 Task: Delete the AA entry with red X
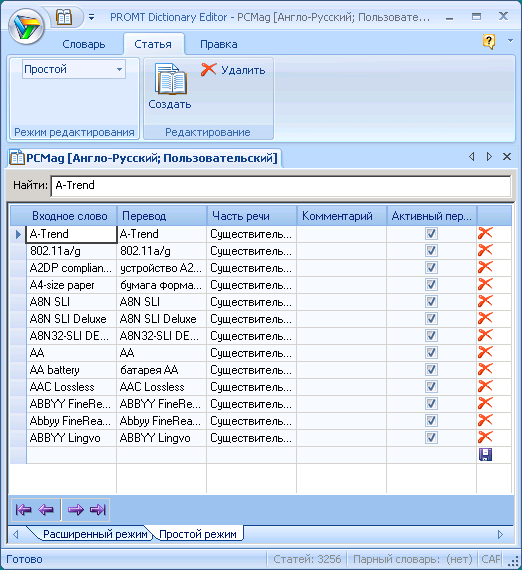click(485, 352)
